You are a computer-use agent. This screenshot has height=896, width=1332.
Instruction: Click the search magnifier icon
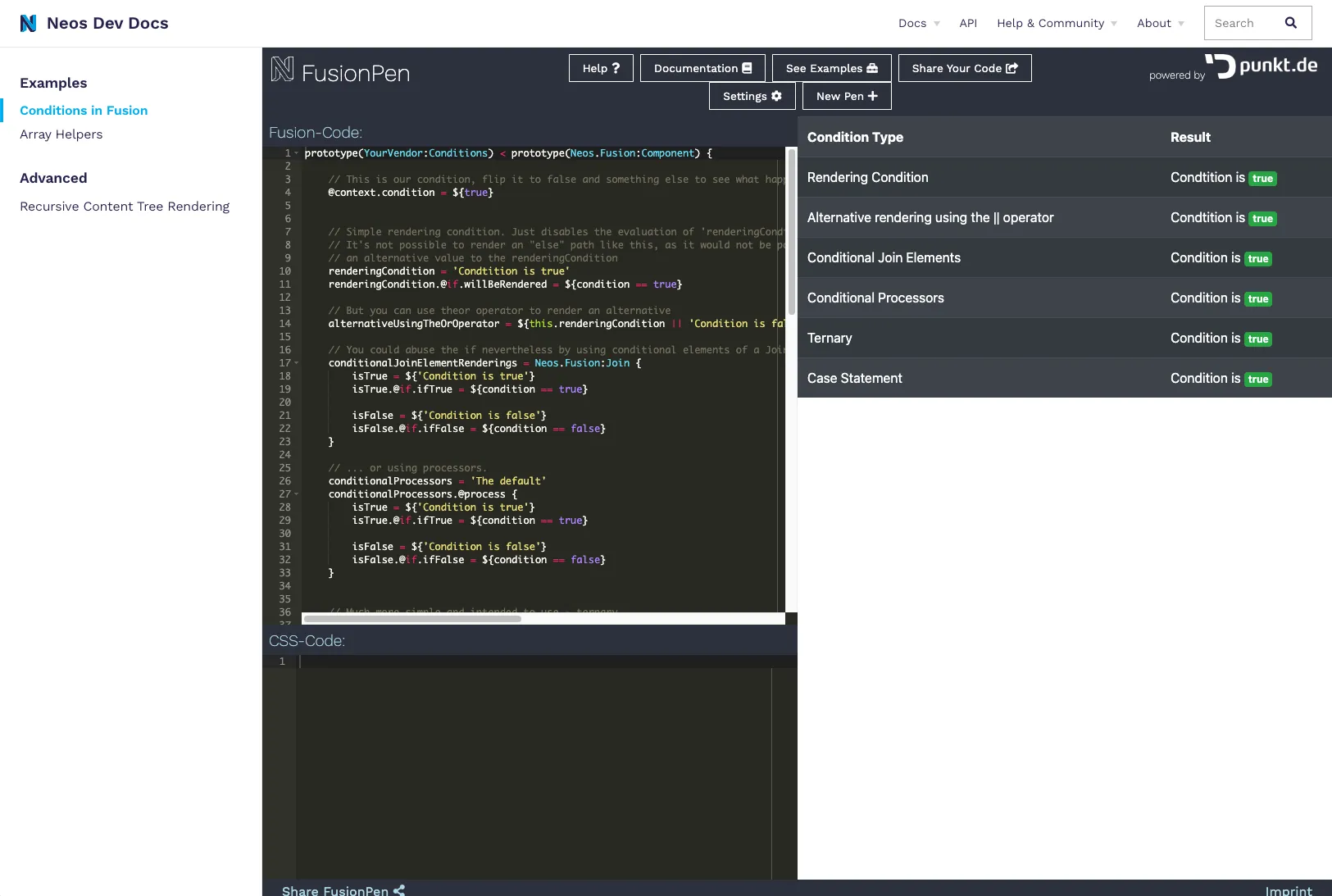tap(1290, 23)
